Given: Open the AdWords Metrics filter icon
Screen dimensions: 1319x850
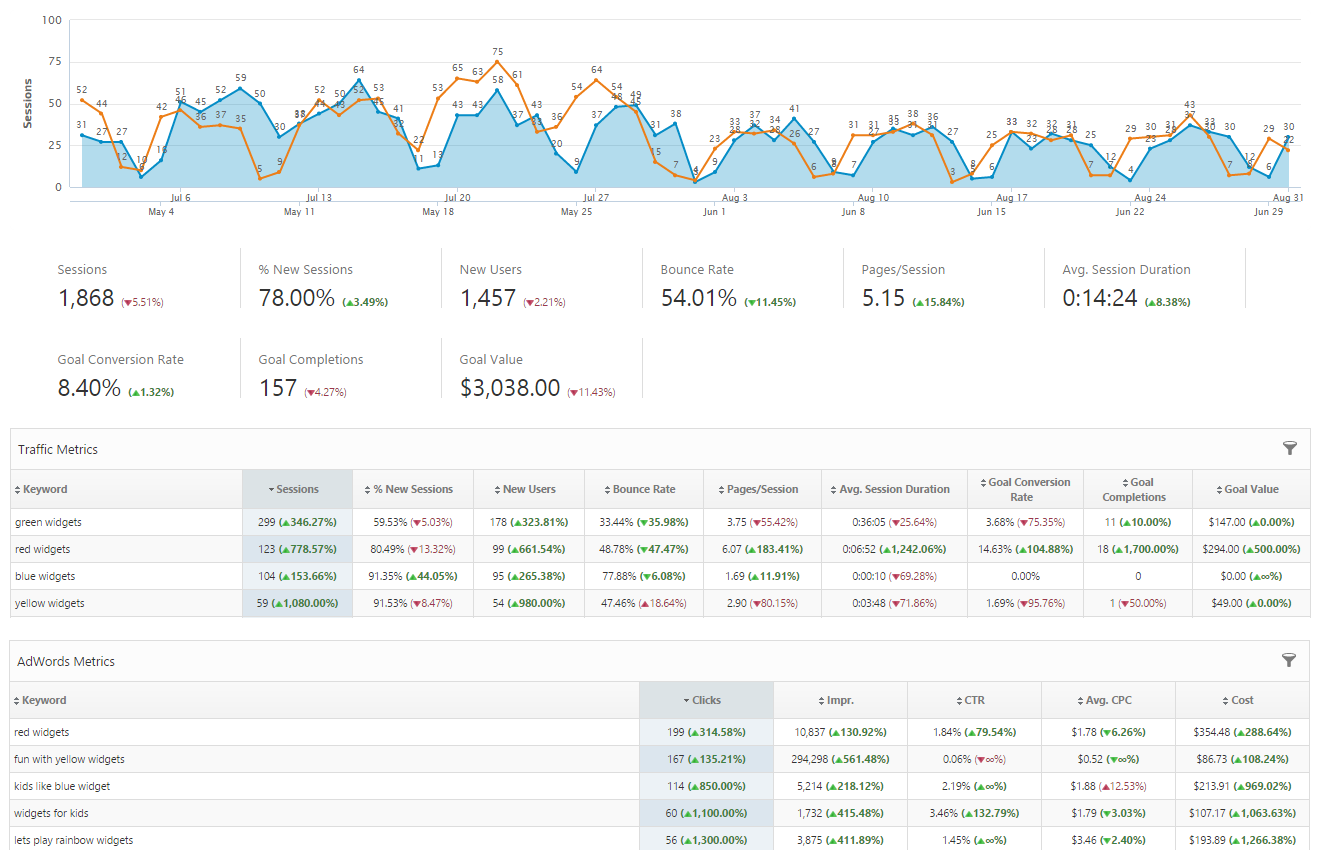Looking at the screenshot, I should click(x=1289, y=660).
